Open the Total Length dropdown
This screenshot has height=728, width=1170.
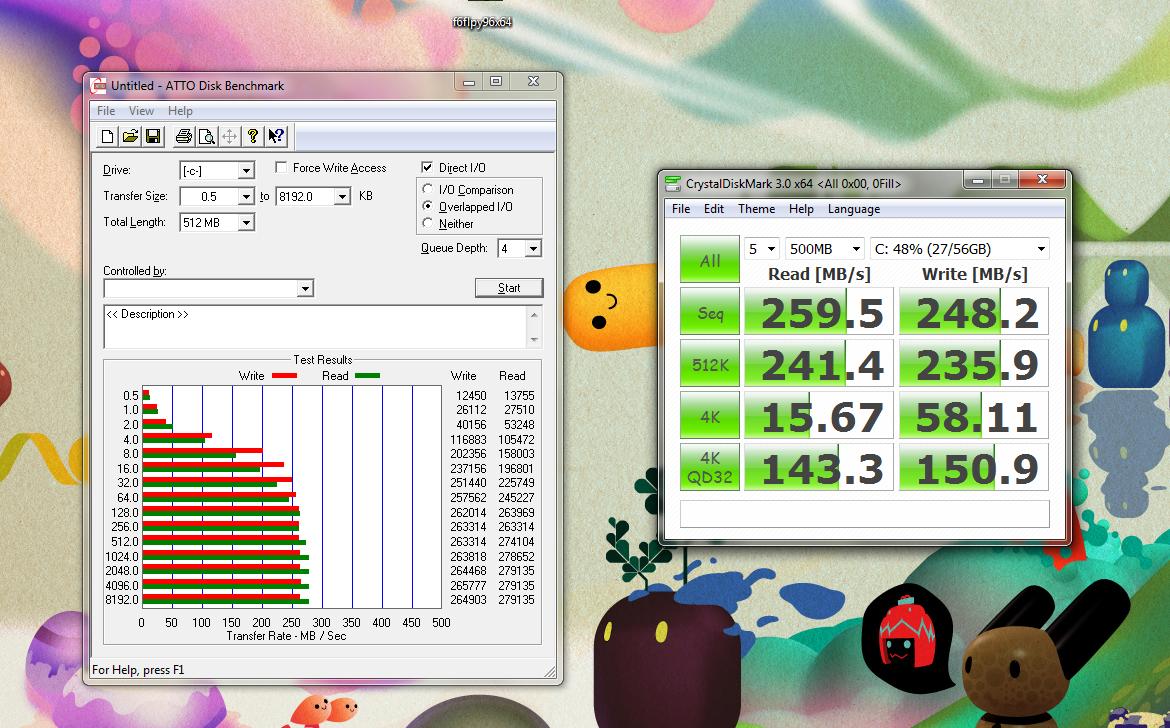coord(245,223)
